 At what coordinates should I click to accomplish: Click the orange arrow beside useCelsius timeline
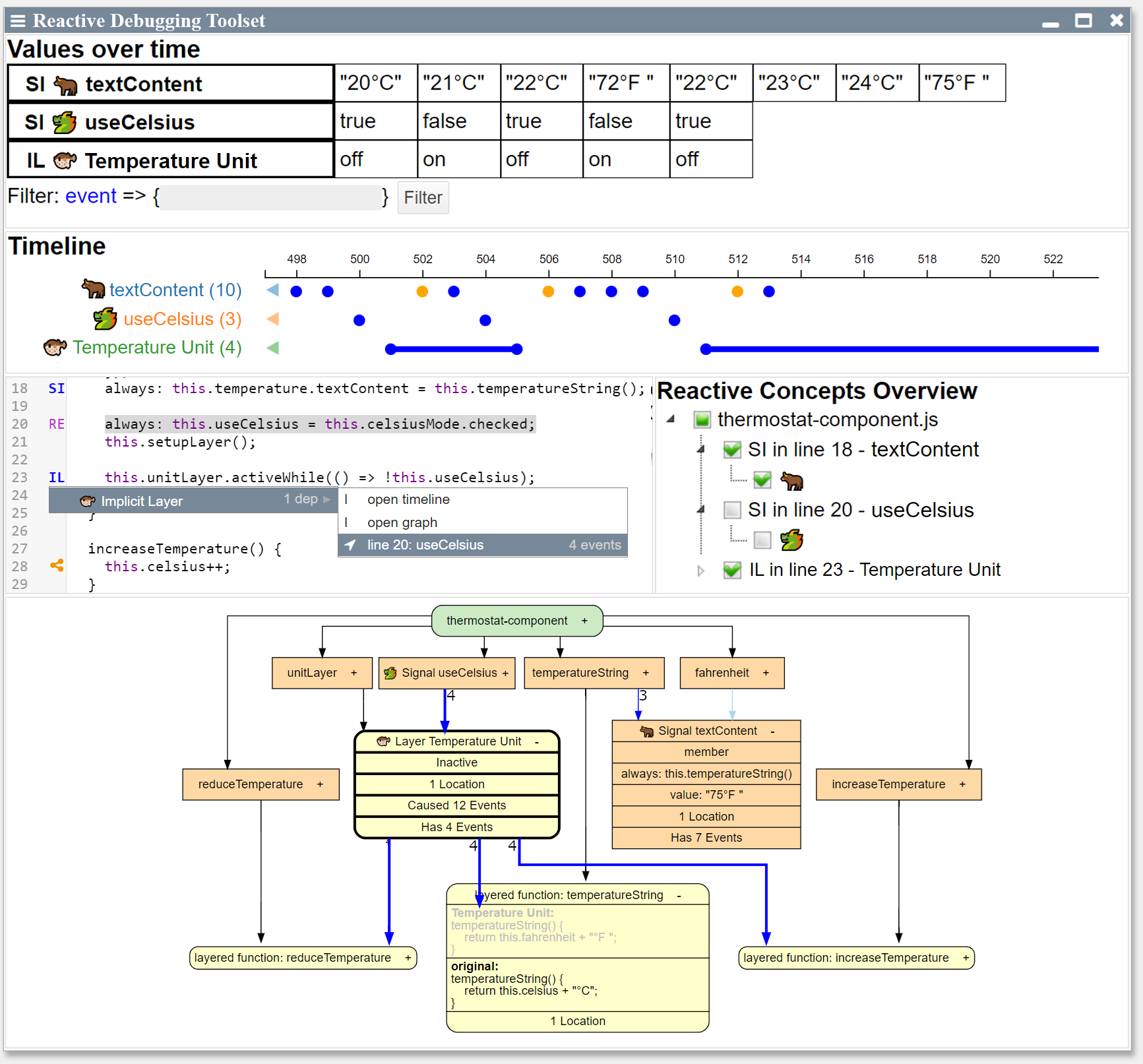(272, 319)
